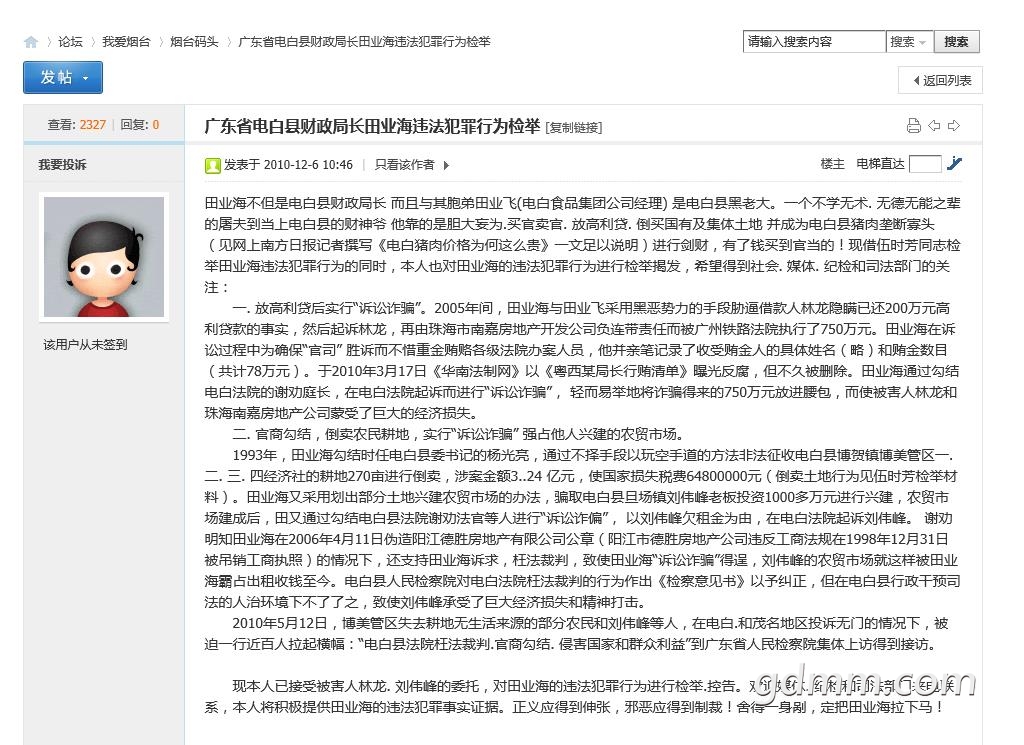Viewport: 1024px width, 745px height.
Task: Click the green post author icon
Action: pyautogui.click(x=212, y=165)
